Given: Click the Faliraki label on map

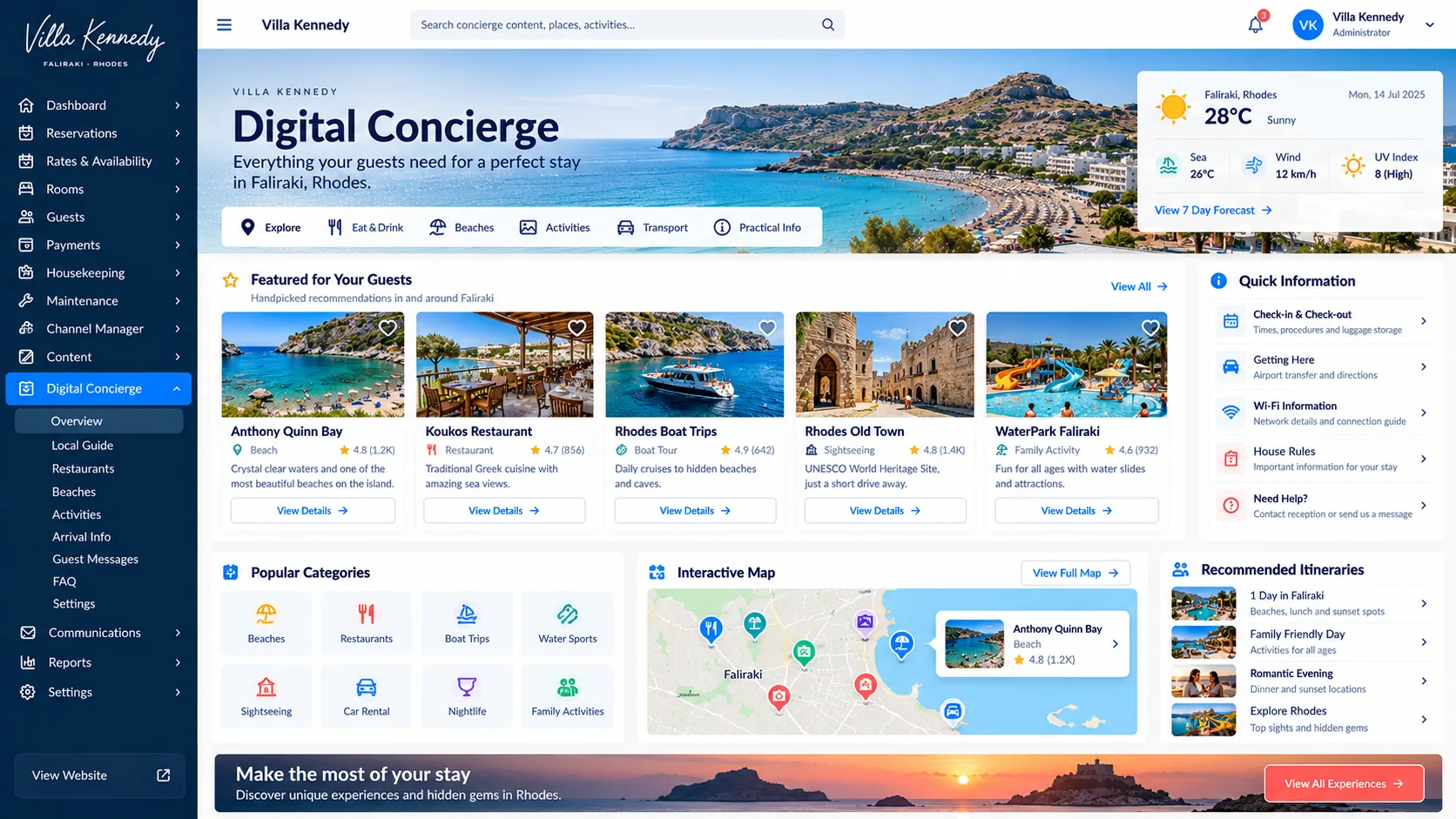Looking at the screenshot, I should point(743,674).
